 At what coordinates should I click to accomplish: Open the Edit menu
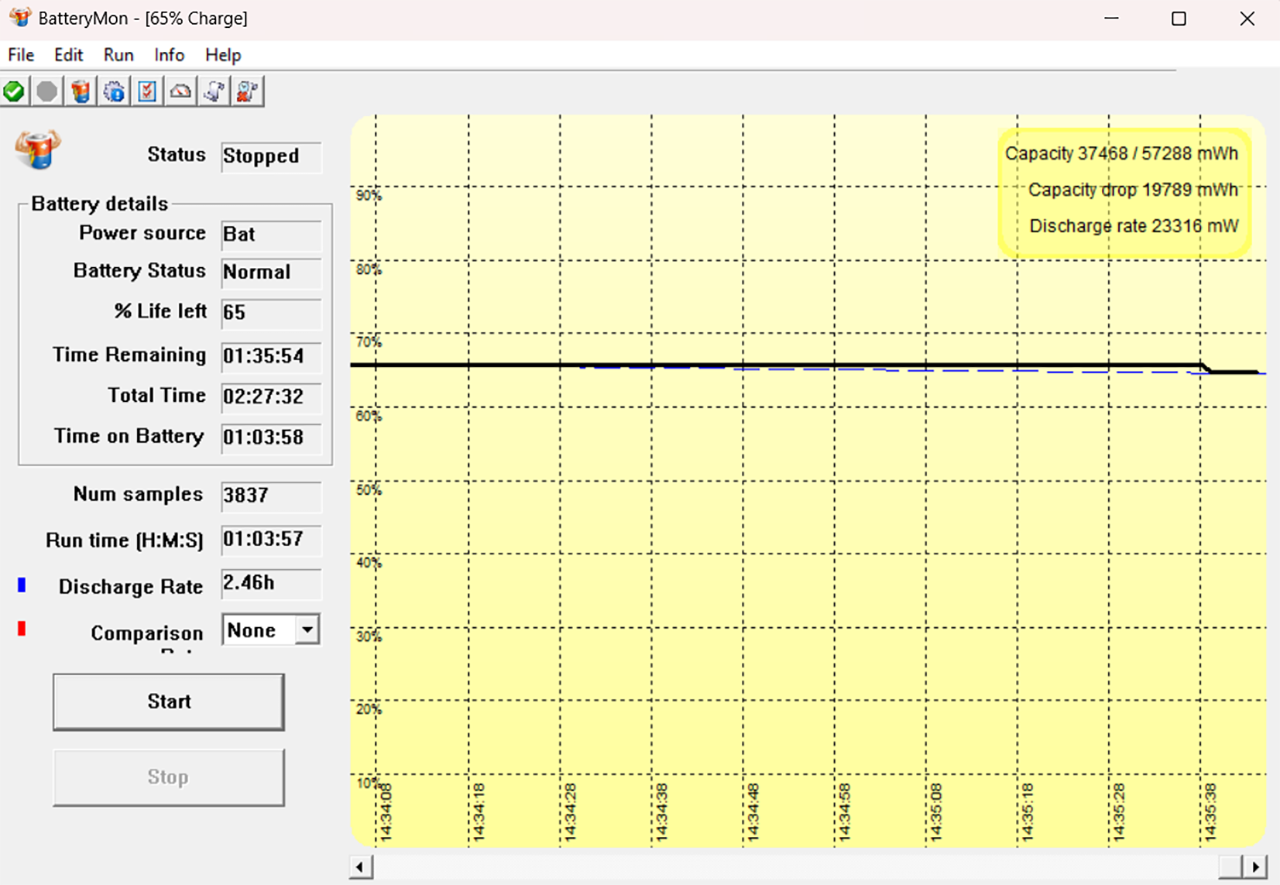(69, 55)
